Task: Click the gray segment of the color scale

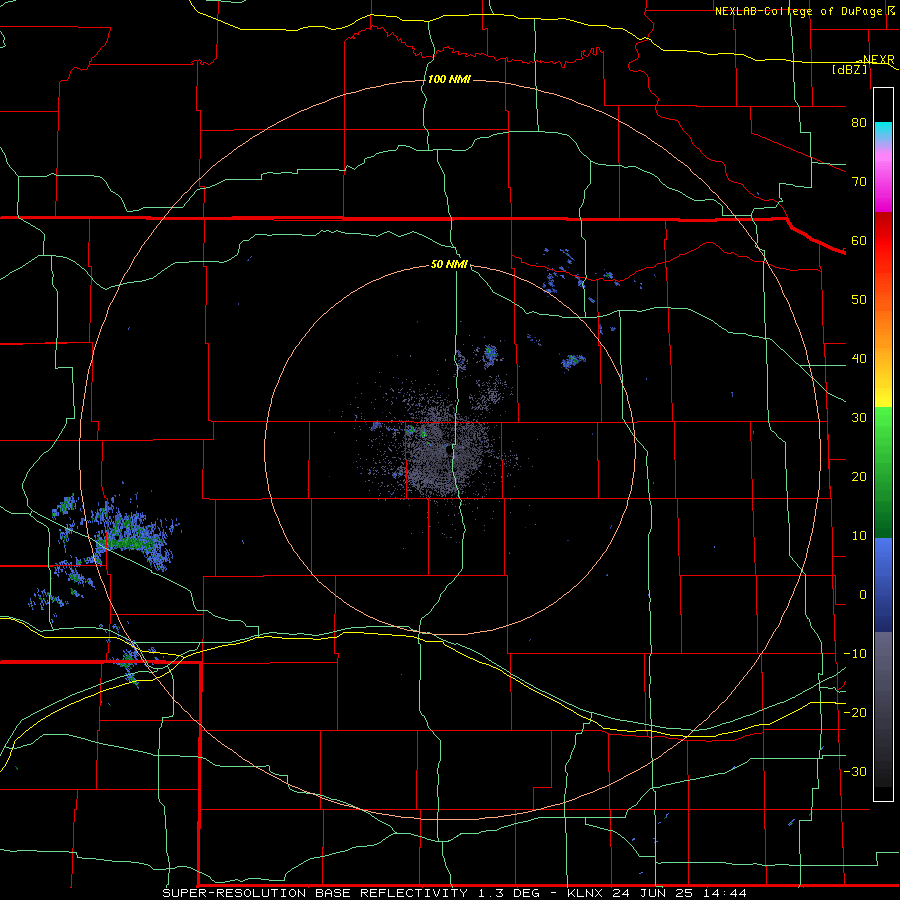Action: [883, 709]
